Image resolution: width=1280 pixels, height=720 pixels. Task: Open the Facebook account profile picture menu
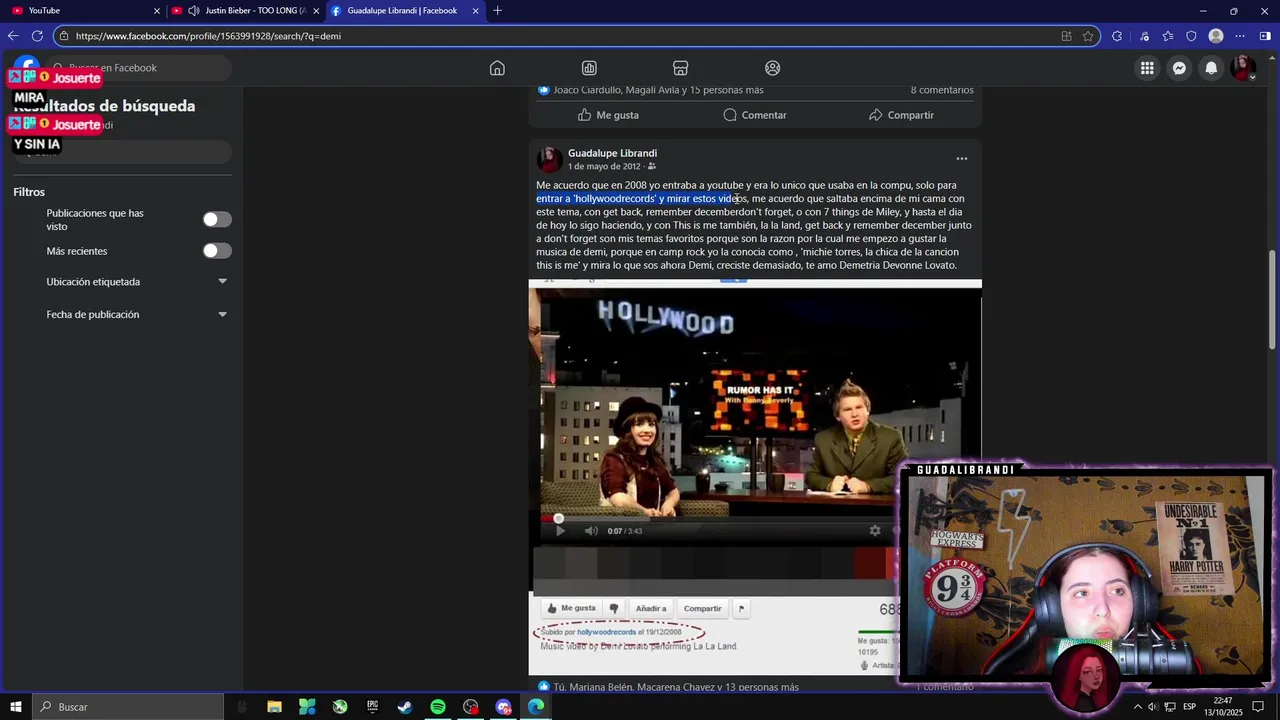pos(1243,68)
